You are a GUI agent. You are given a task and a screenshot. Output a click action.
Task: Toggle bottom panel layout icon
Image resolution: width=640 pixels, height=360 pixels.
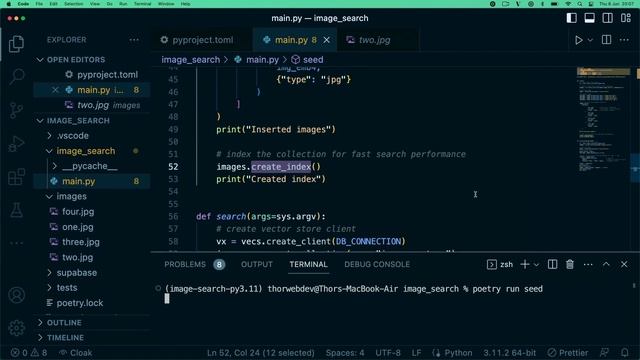pyautogui.click(x=589, y=18)
